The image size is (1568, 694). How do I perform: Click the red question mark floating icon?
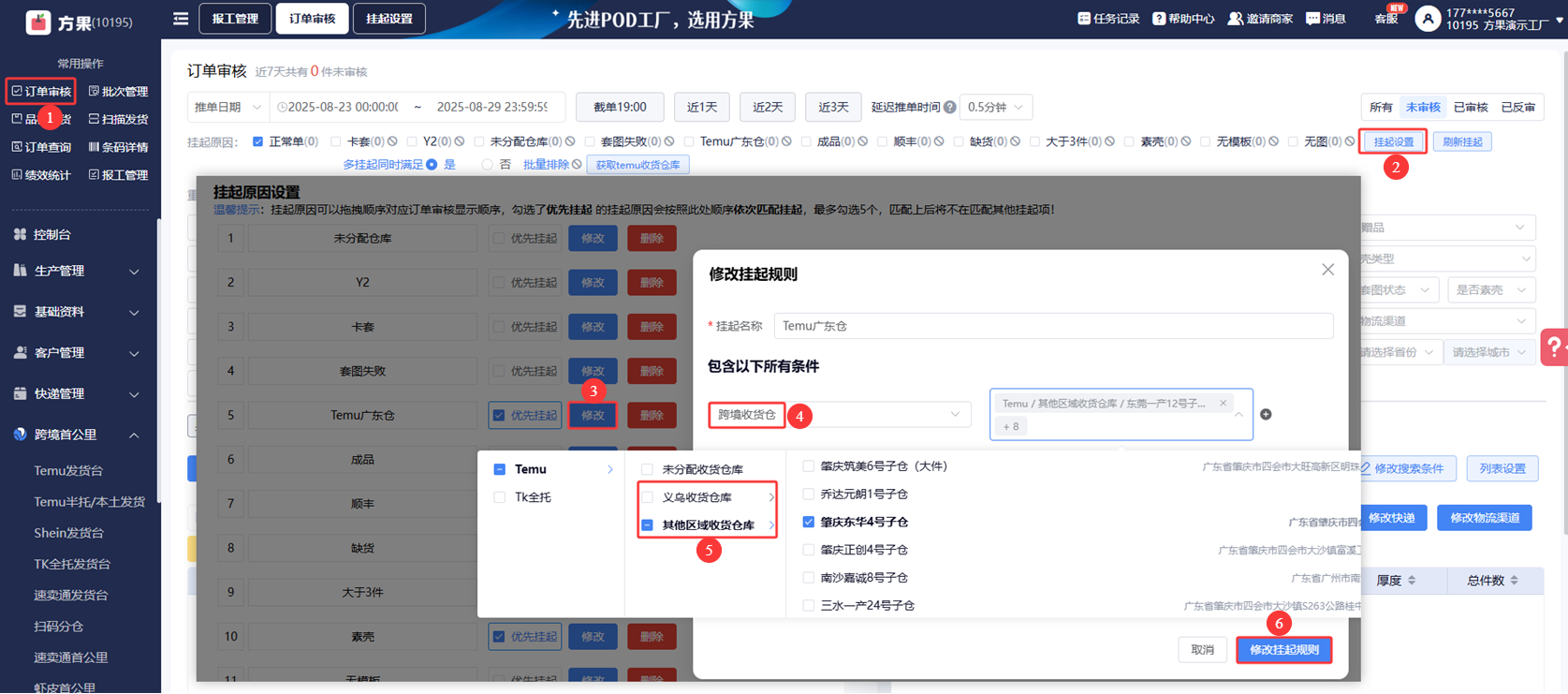coord(1554,347)
